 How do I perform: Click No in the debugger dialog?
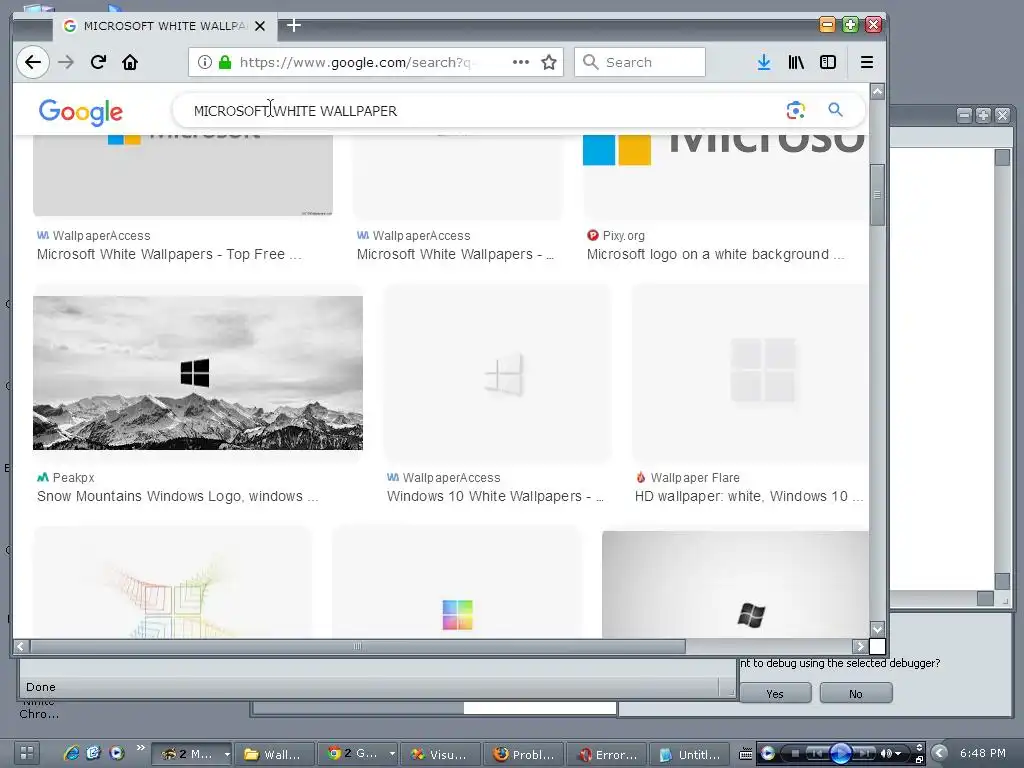pyautogui.click(x=856, y=694)
